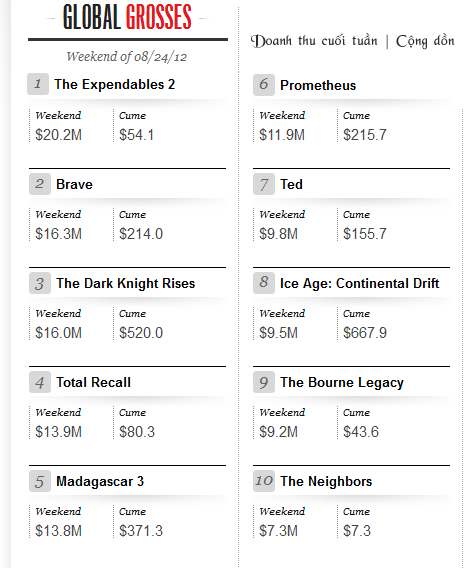Click the Global Grosses header
Screen dimensions: 468x568
coord(127,17)
